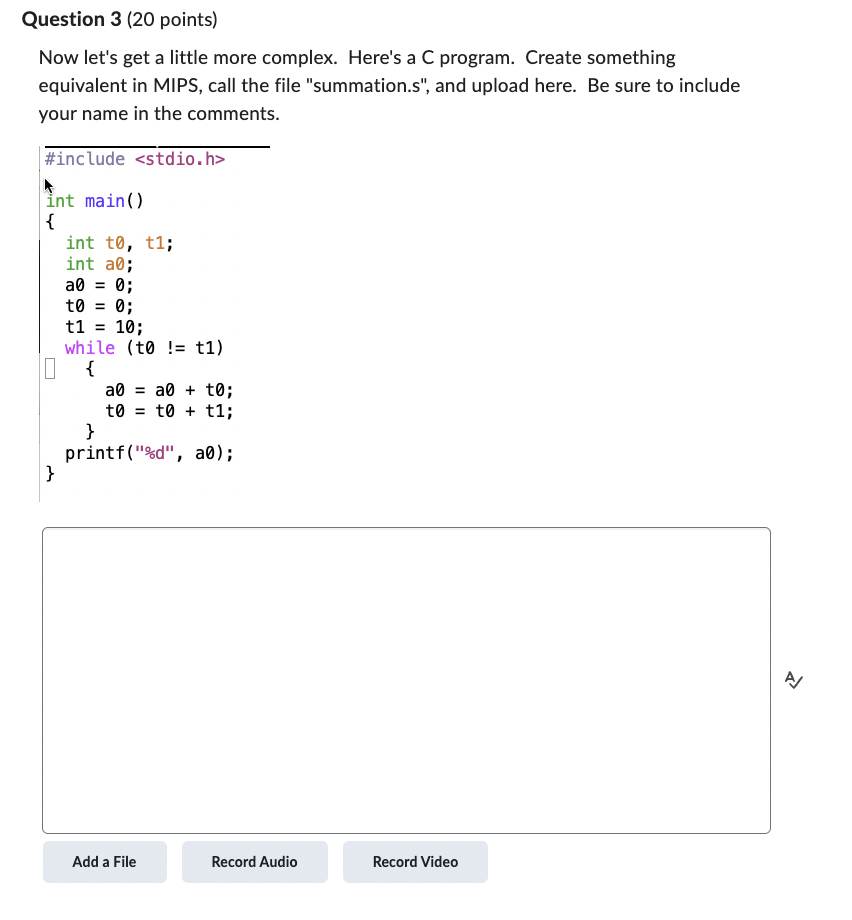The width and height of the screenshot is (852, 920).
Task: Click the Record Video button
Action: pos(415,861)
